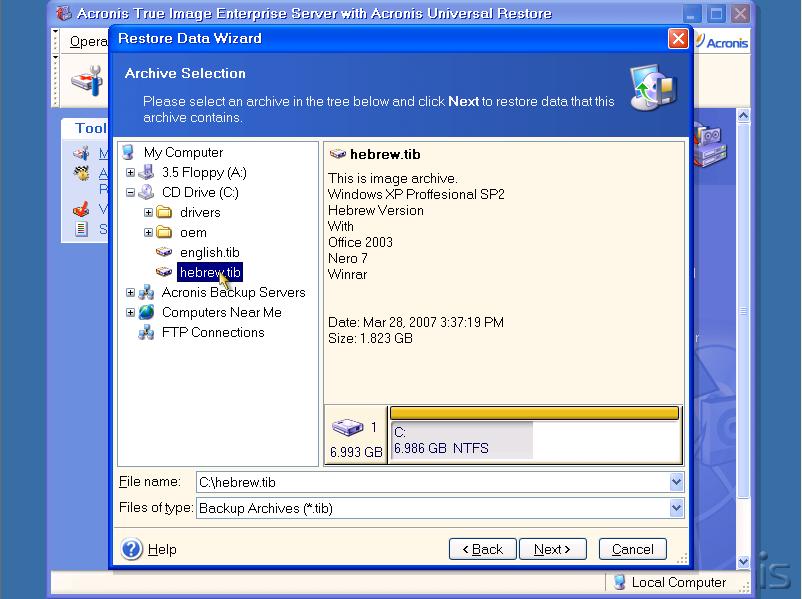Cancel the Restore Data Wizard
Screen dimensions: 802x599
tap(632, 549)
